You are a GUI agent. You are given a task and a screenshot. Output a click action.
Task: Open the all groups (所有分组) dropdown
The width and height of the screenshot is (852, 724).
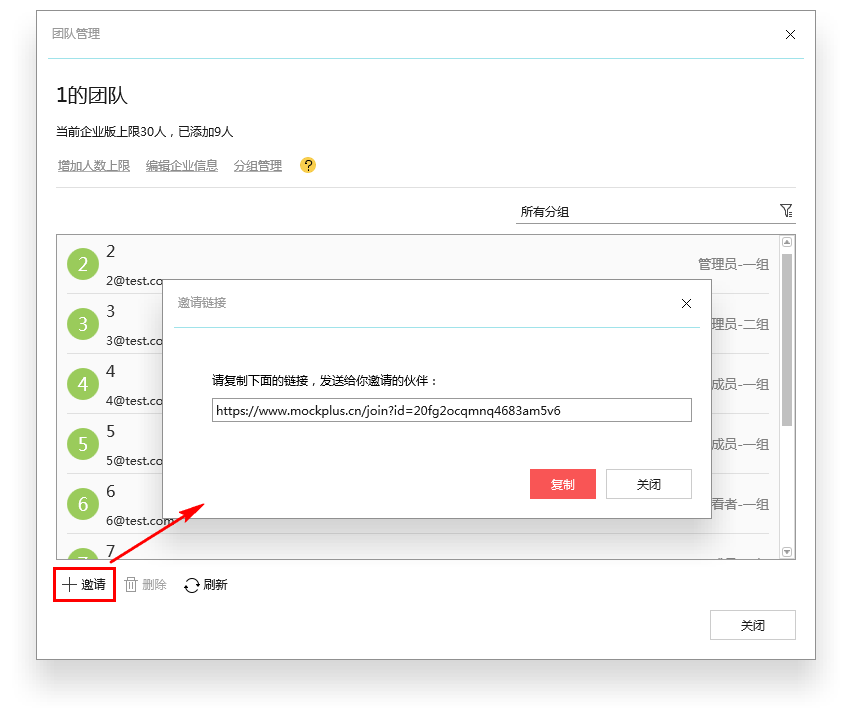tap(656, 211)
